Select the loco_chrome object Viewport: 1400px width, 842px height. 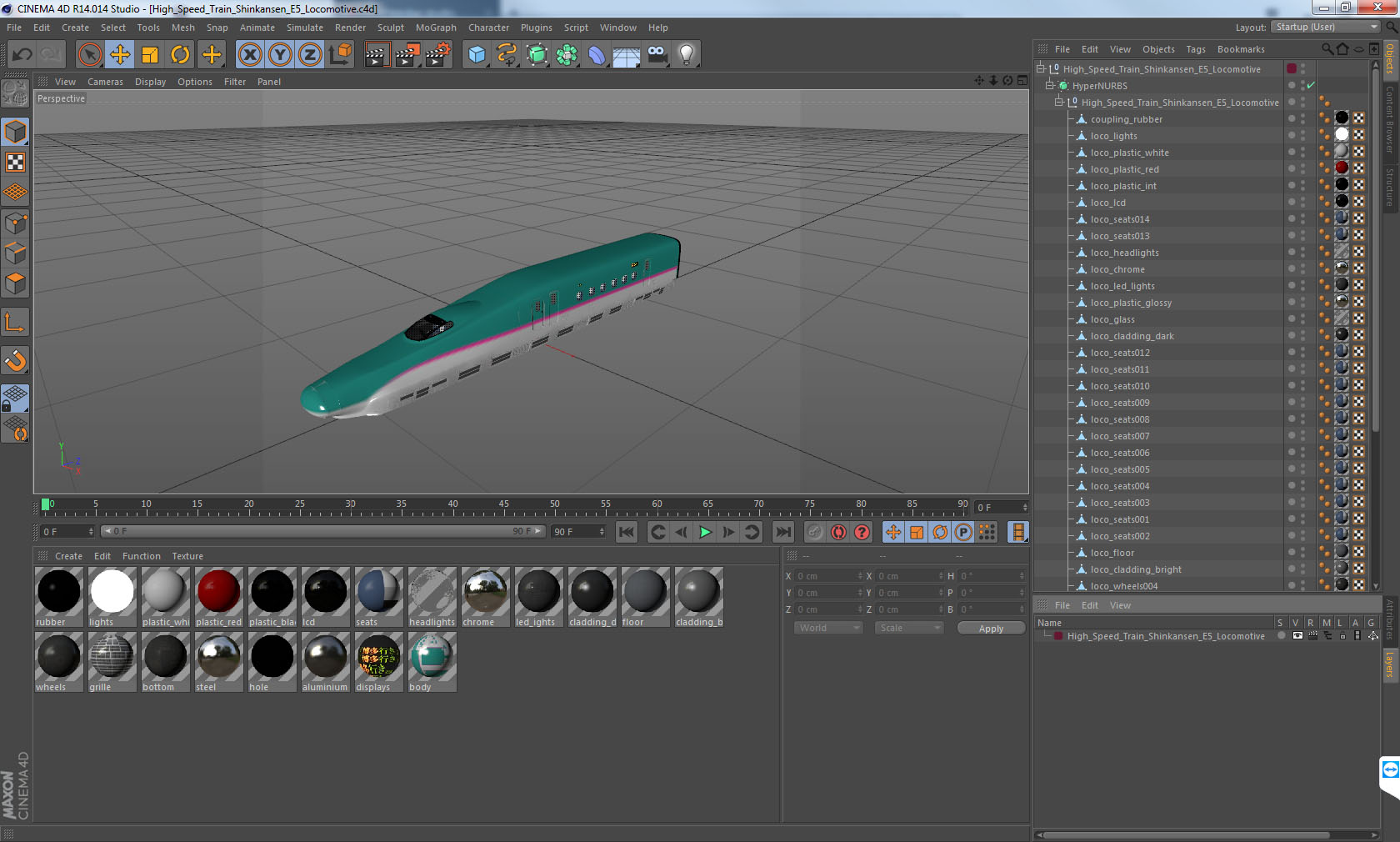(1117, 269)
